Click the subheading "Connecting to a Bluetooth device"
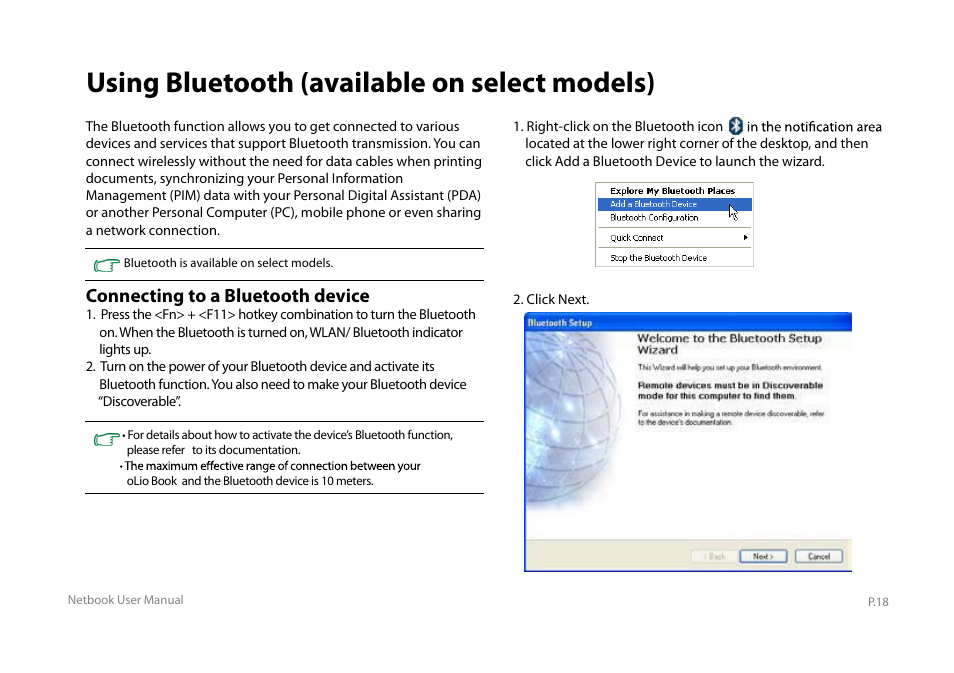 tap(228, 296)
